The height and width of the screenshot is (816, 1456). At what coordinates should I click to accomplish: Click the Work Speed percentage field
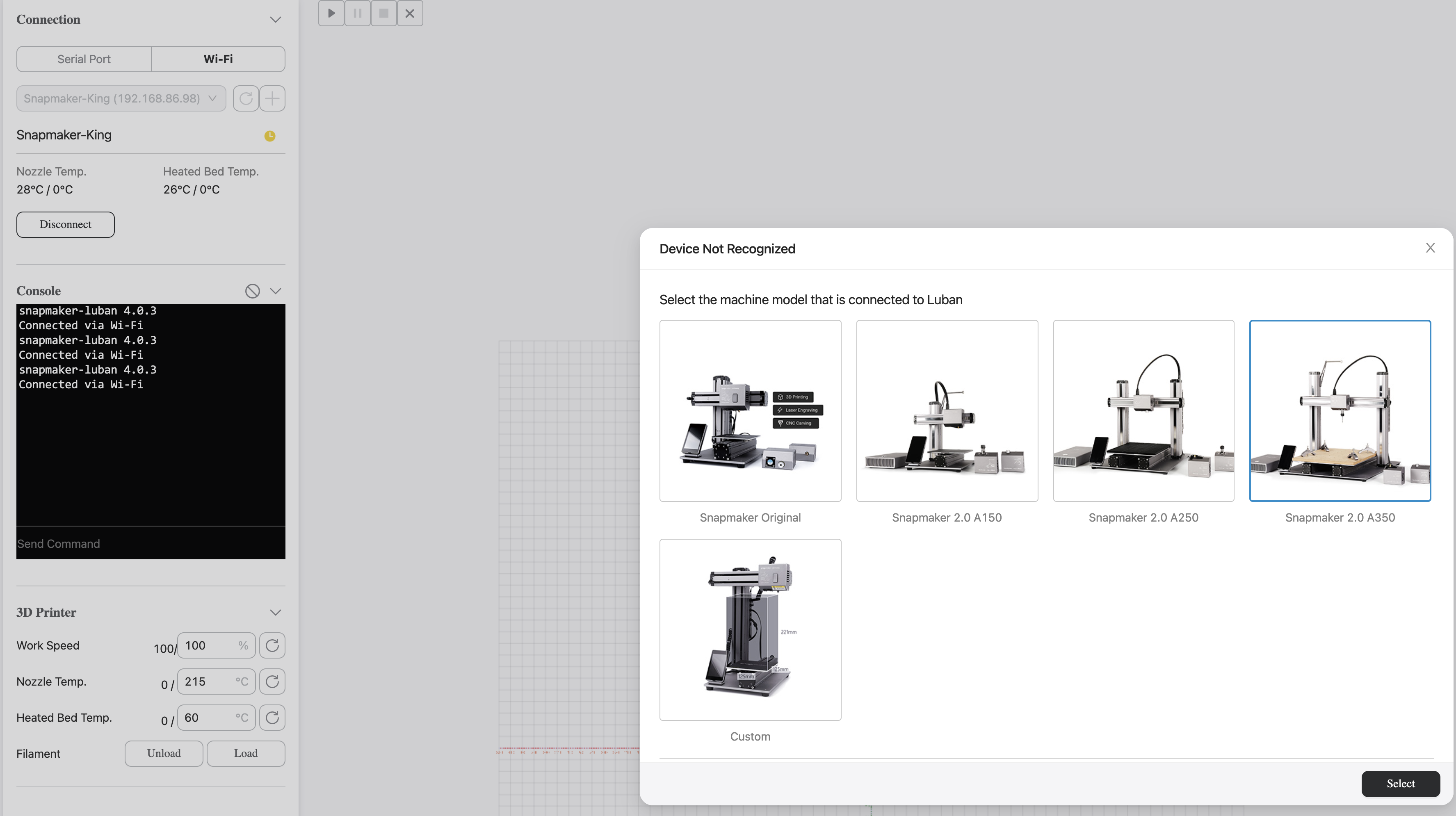[217, 645]
